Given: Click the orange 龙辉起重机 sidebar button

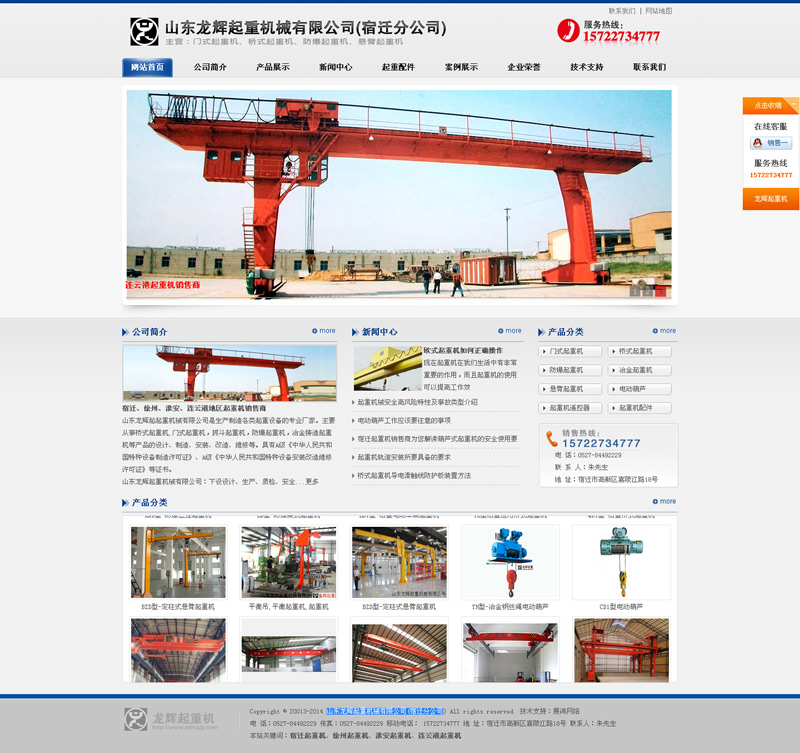Looking at the screenshot, I should pyautogui.click(x=770, y=199).
